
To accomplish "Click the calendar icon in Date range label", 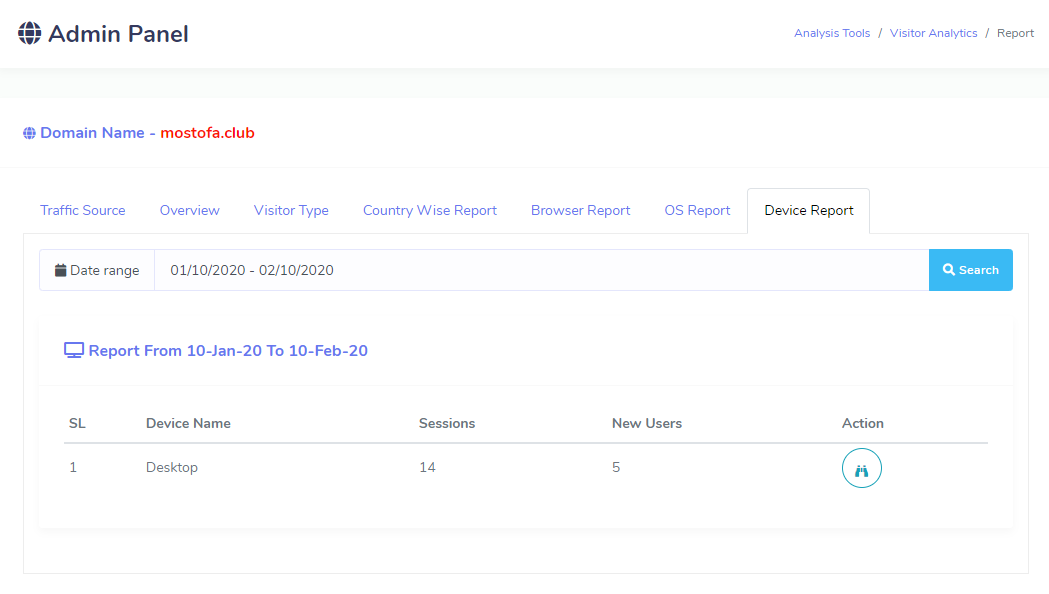I will point(61,270).
